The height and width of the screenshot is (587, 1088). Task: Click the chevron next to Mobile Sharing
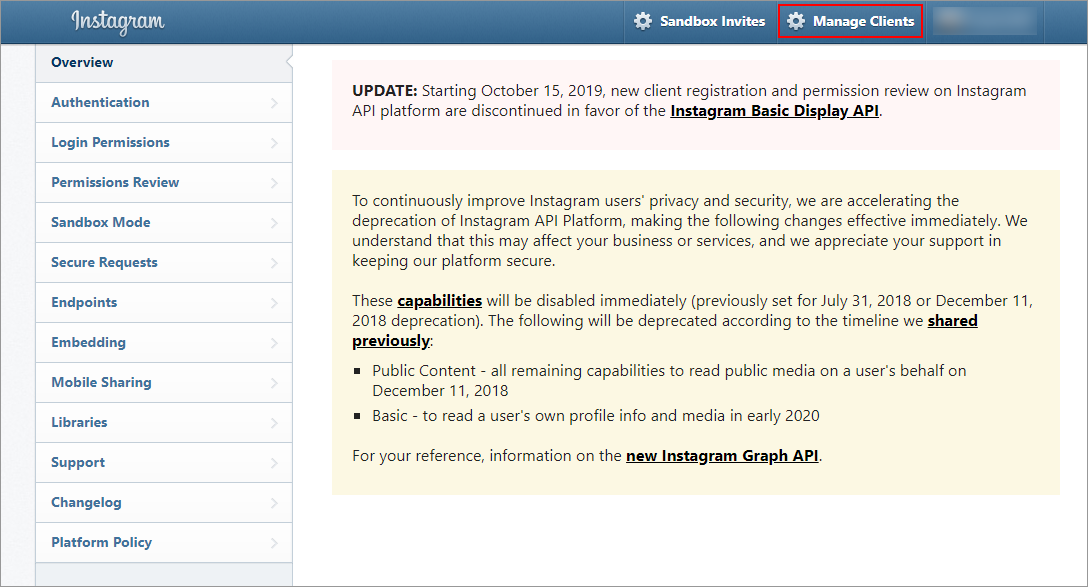[x=274, y=383]
